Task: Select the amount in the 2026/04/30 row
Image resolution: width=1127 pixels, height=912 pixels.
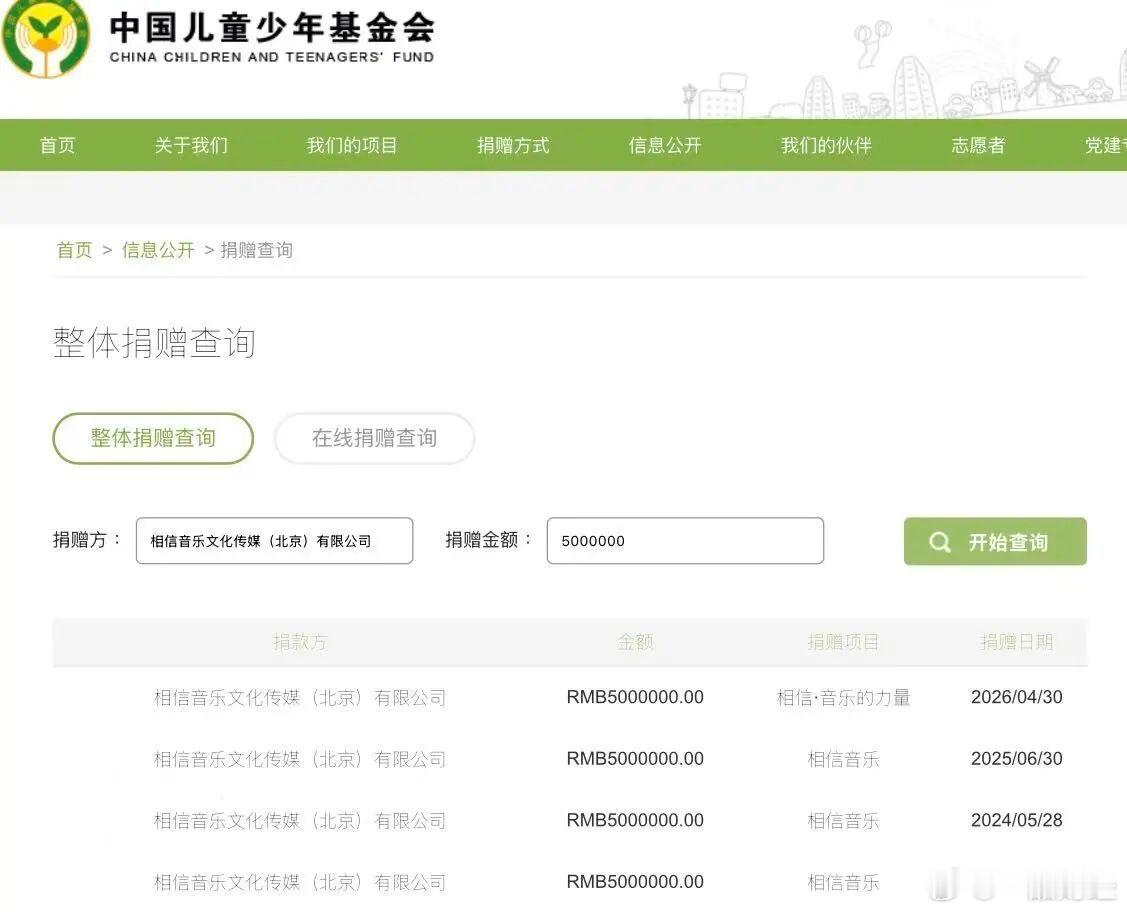Action: (635, 697)
